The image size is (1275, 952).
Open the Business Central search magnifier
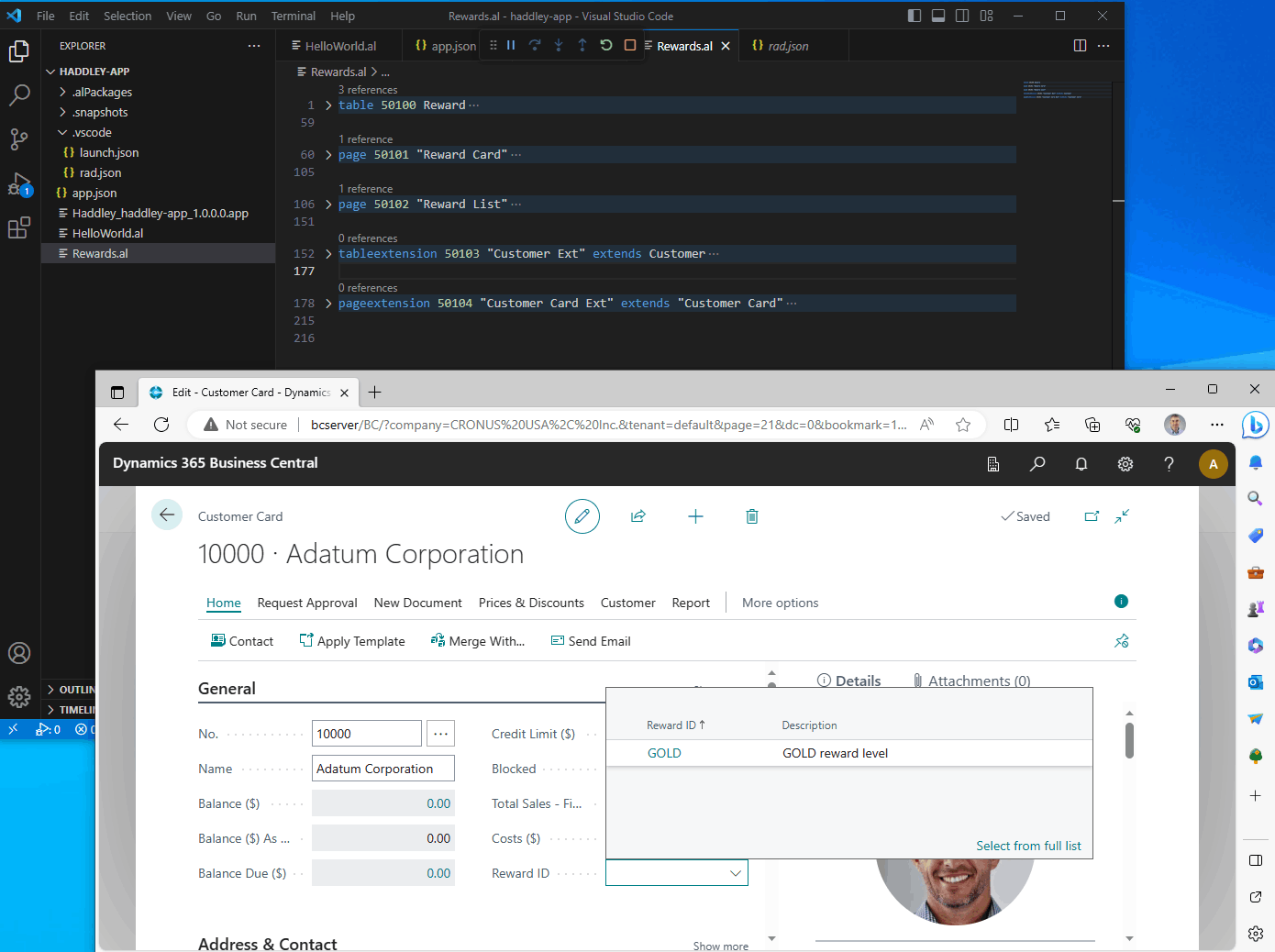tap(1037, 464)
